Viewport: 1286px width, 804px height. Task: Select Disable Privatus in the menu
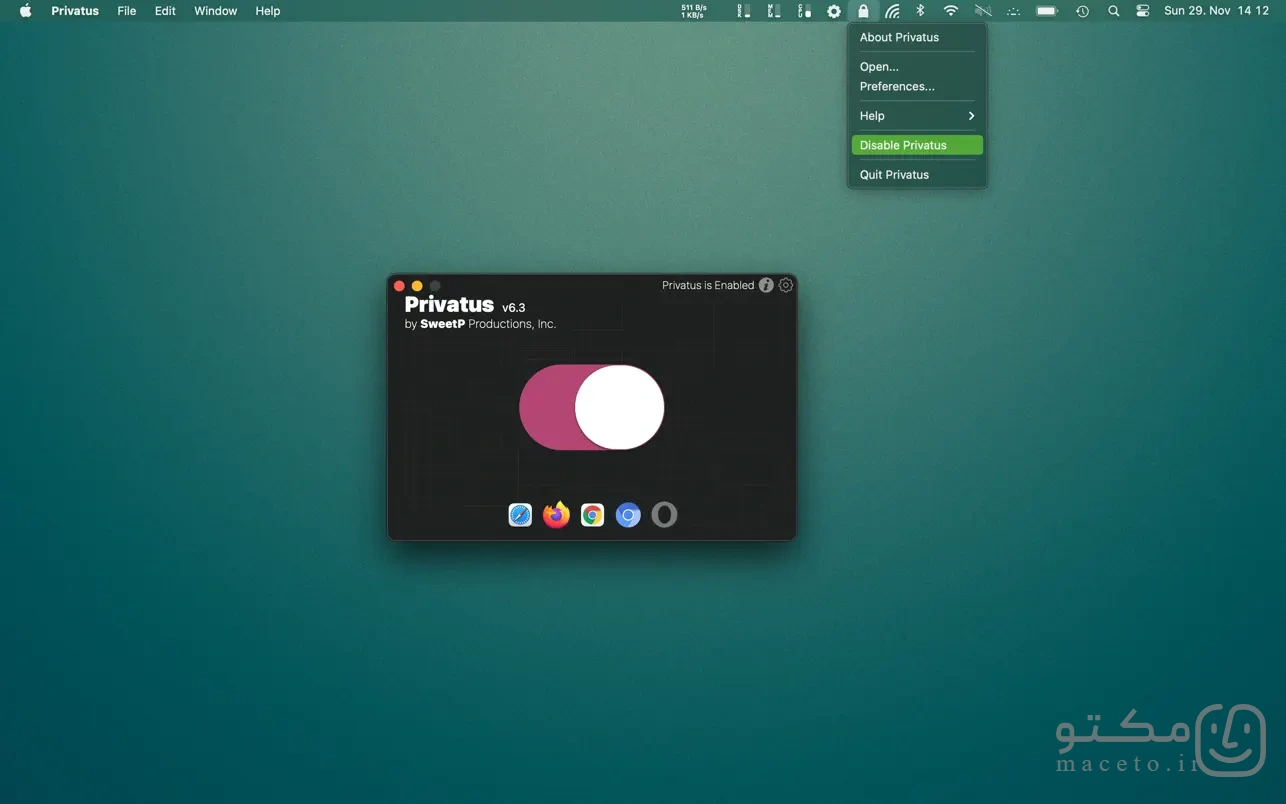[917, 145]
